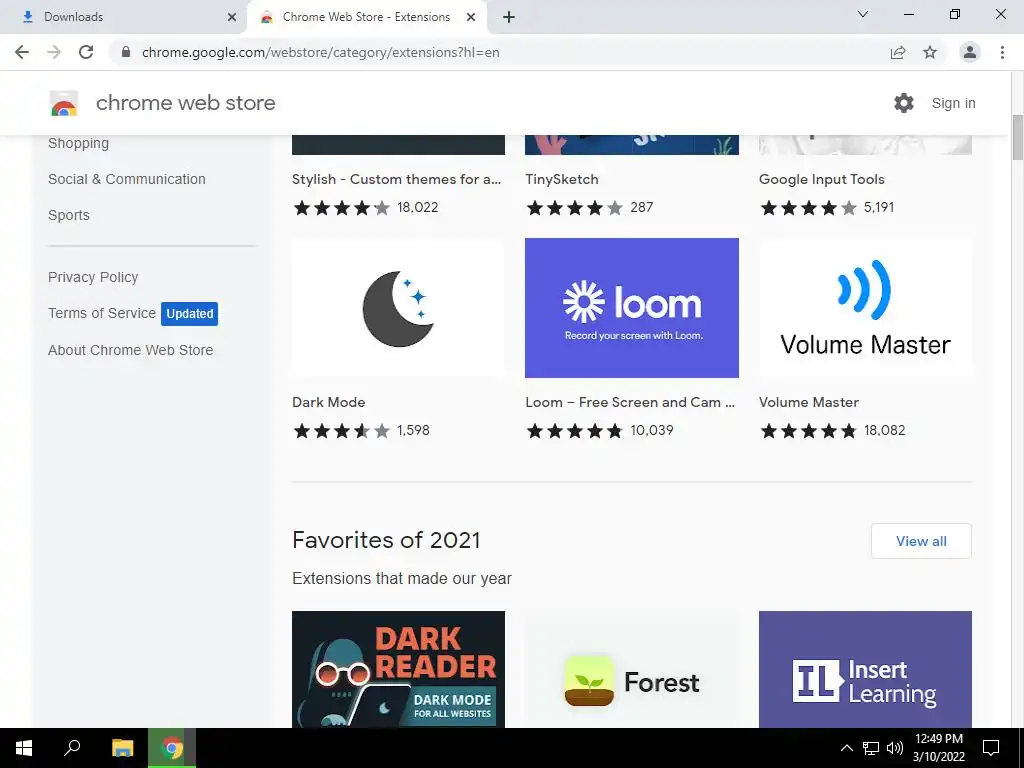The width and height of the screenshot is (1024, 768).
Task: Close the Chrome Web Store tab
Action: (x=471, y=17)
